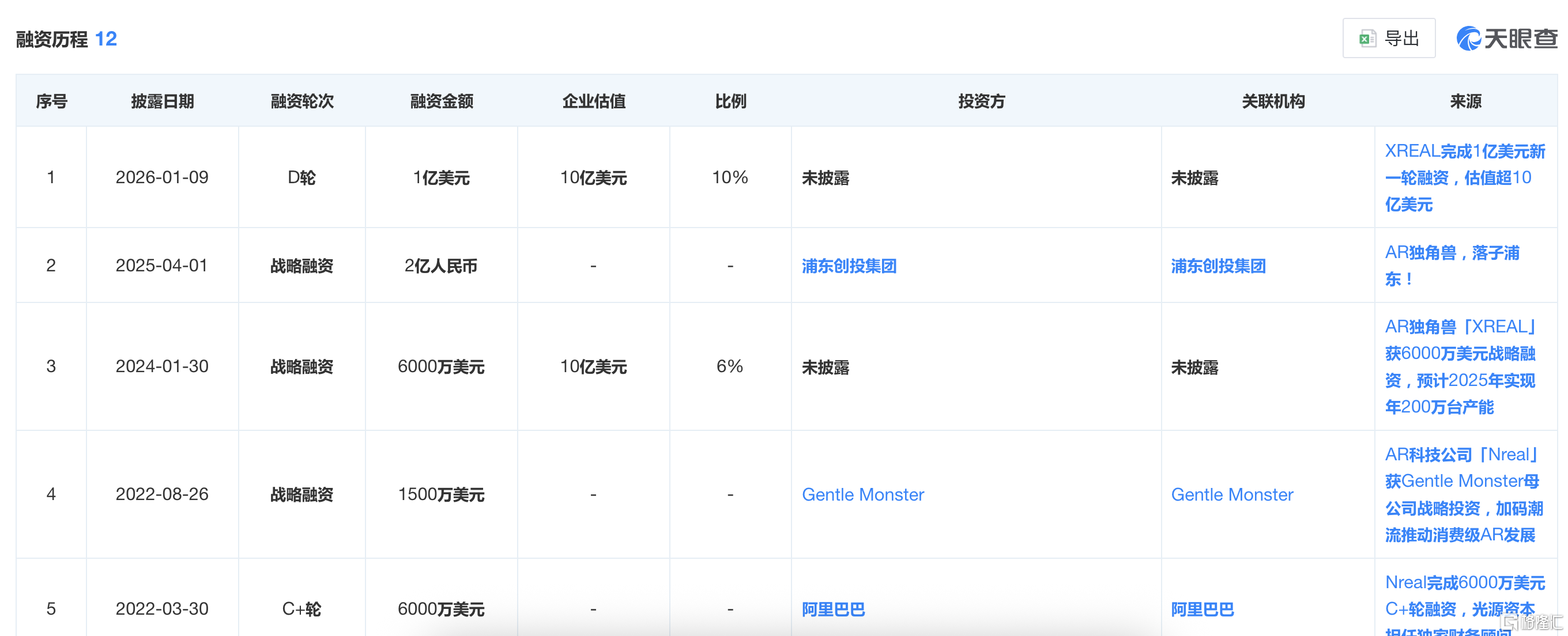Select related institution 未披露 in the D轮 row

click(x=1195, y=178)
